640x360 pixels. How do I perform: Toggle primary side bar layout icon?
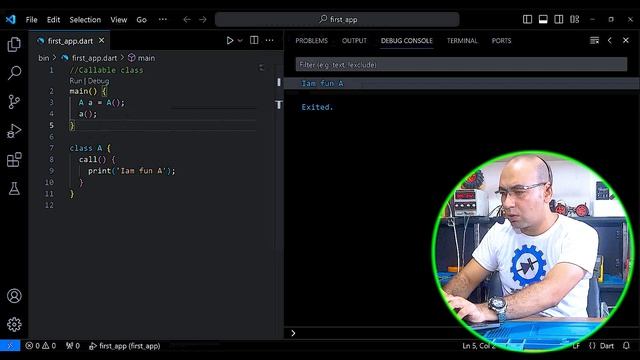(527, 19)
